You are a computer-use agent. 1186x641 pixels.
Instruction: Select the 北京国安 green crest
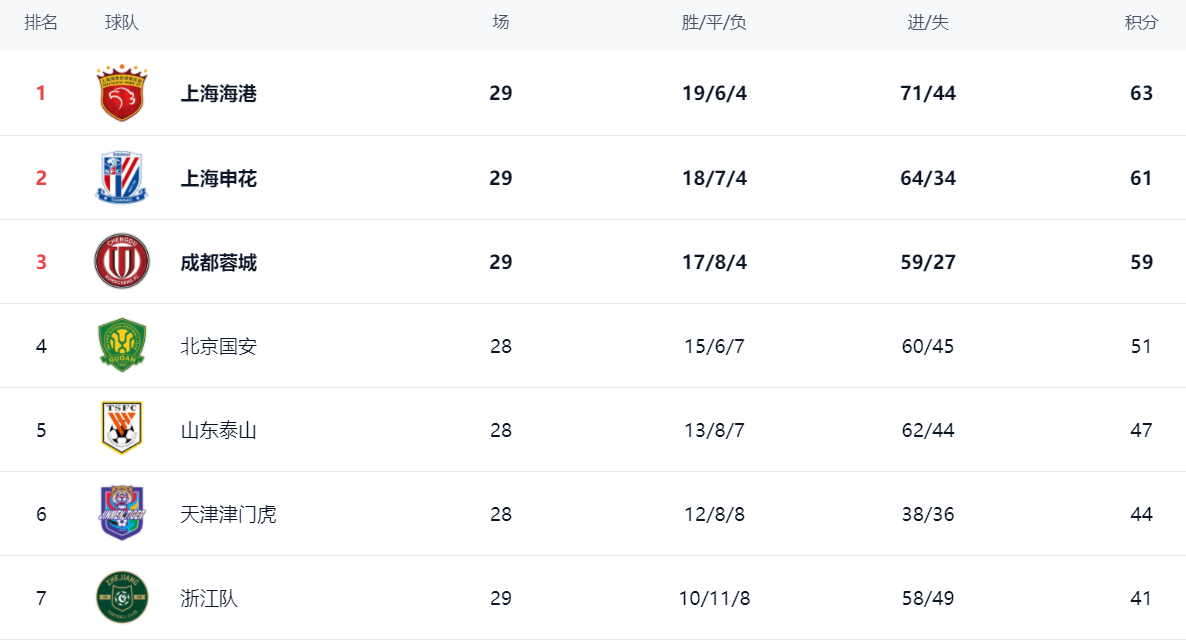coord(122,346)
